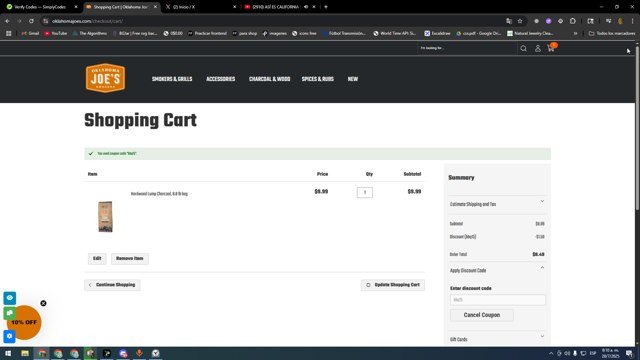
Task: Switch to the Verify Codes SimplyCodes tab
Action: click(x=40, y=7)
